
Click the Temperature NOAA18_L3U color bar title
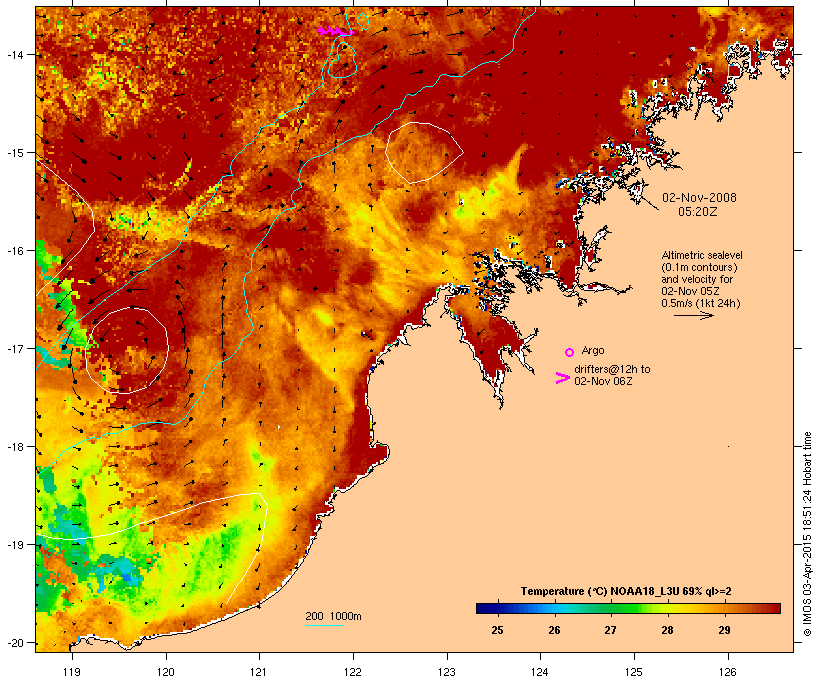click(x=626, y=591)
